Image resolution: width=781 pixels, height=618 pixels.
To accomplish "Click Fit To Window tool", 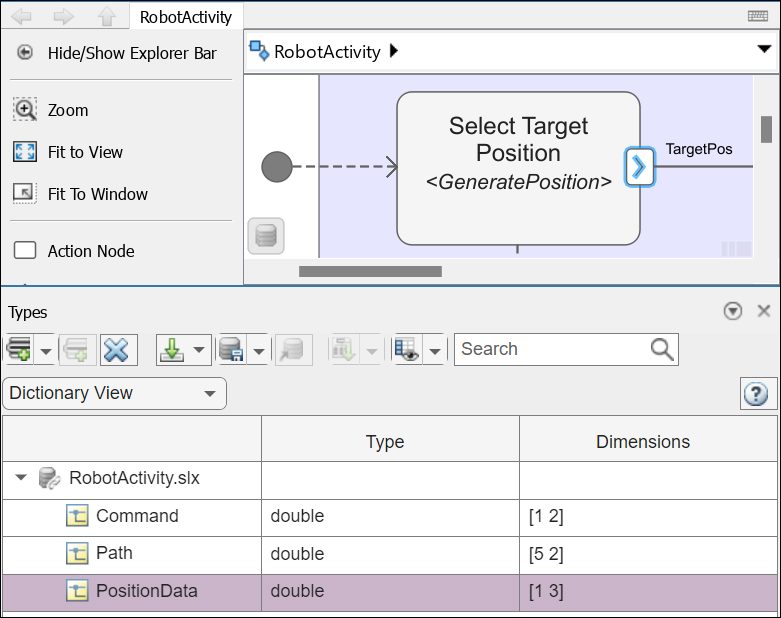I will point(81,194).
